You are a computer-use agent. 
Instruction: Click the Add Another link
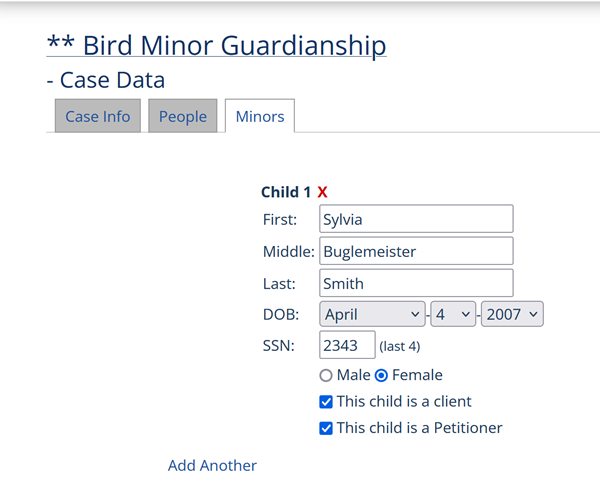pos(212,465)
